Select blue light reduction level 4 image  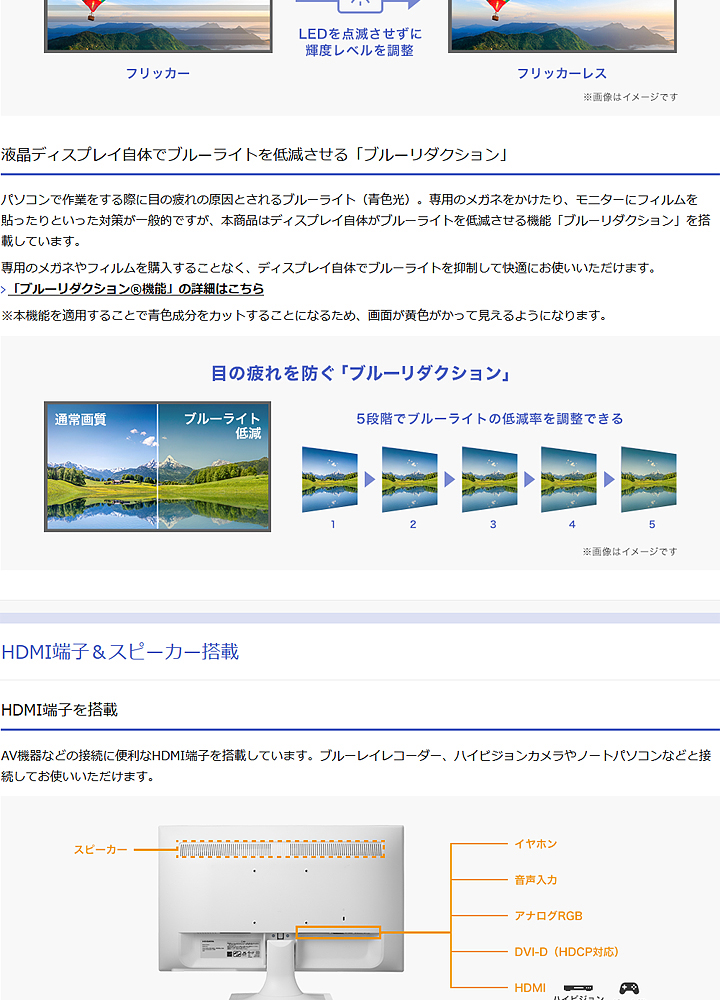pos(569,480)
